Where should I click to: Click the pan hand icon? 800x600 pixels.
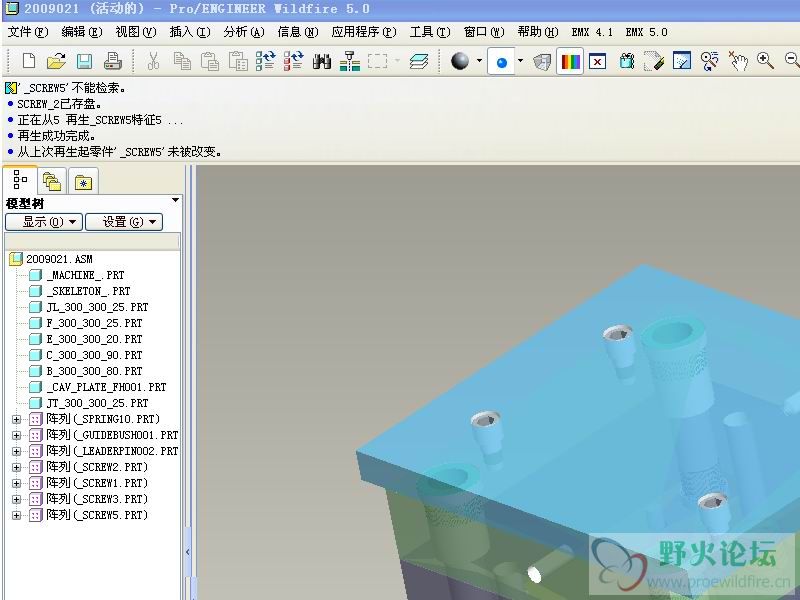pos(738,61)
